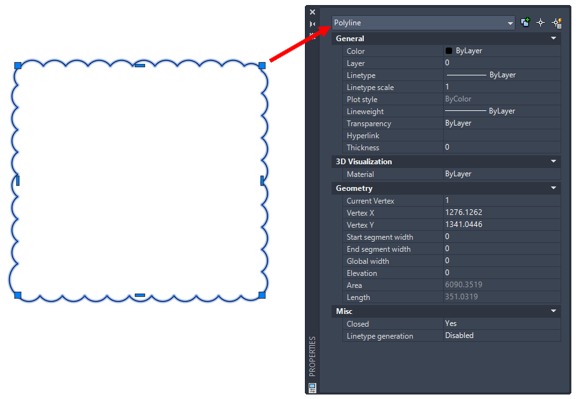Click the Select Objects crosshair icon
The height and width of the screenshot is (399, 578).
[x=540, y=23]
